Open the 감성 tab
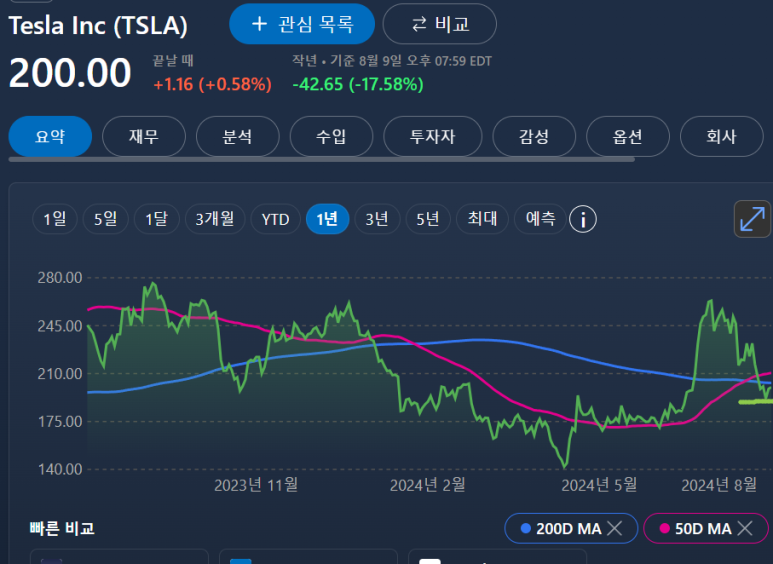 click(534, 136)
